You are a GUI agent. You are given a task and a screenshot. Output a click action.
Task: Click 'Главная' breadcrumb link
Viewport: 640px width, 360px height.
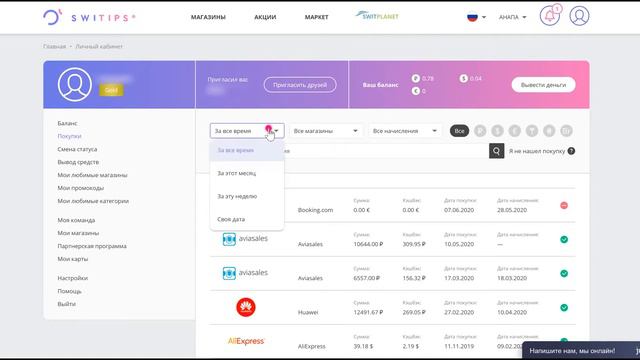[x=54, y=47]
